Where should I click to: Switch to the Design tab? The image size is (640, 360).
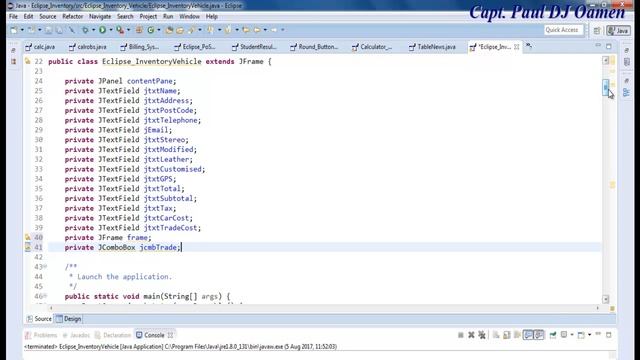69,319
